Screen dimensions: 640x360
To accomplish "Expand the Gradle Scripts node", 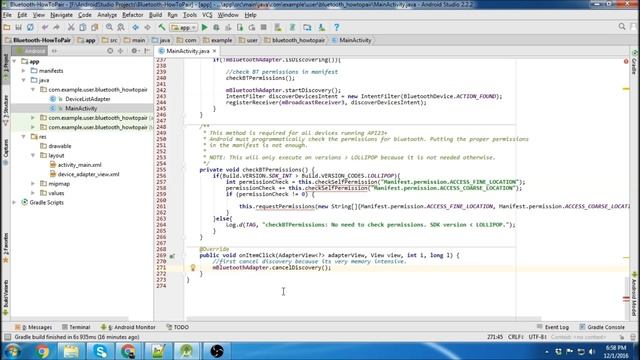I will coord(15,202).
